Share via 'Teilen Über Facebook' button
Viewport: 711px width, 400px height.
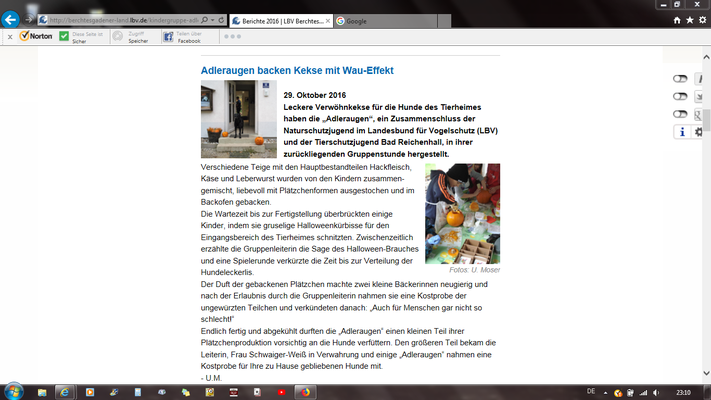[182, 37]
